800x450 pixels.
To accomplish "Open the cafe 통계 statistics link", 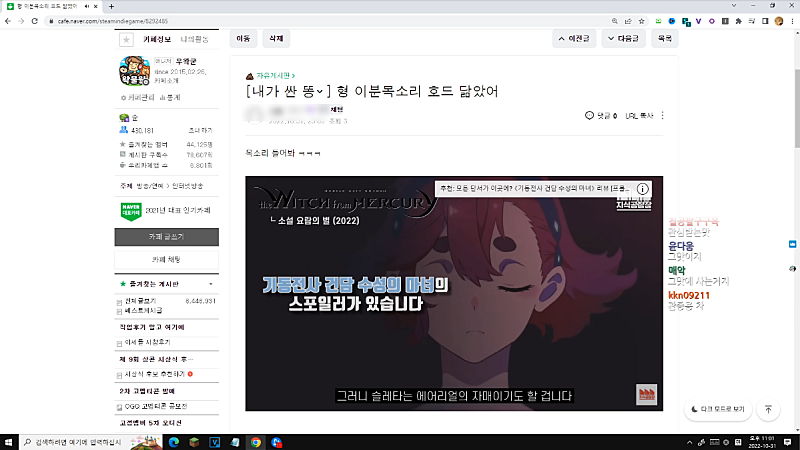I will (170, 97).
